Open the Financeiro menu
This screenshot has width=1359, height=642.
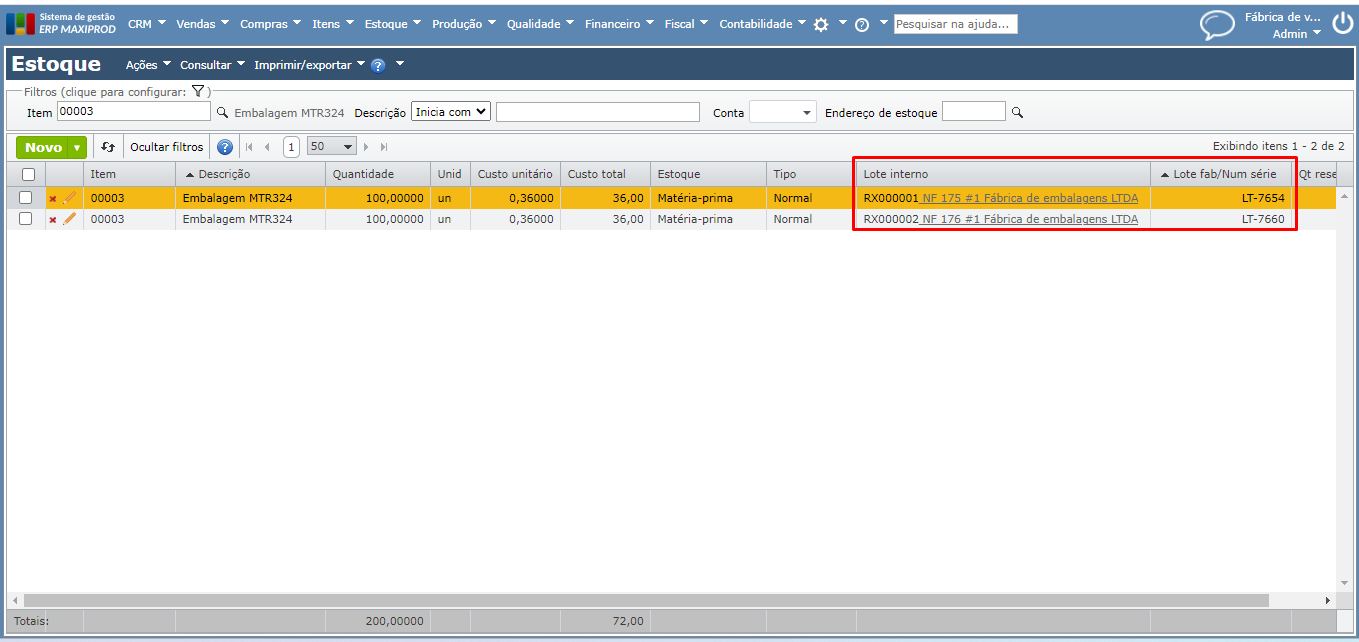point(619,24)
